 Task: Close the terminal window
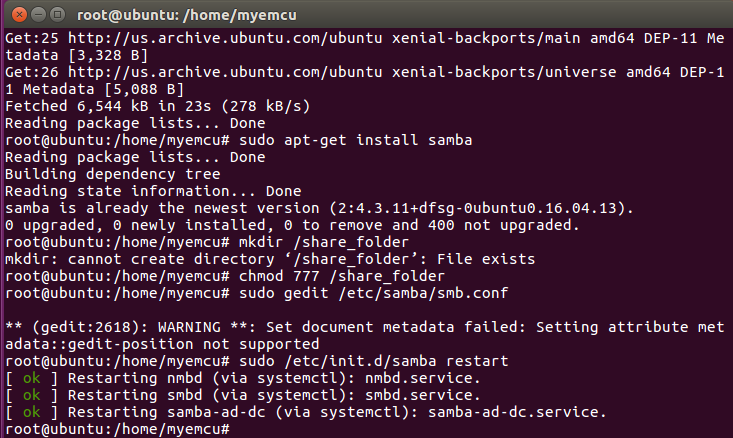(x=19, y=14)
